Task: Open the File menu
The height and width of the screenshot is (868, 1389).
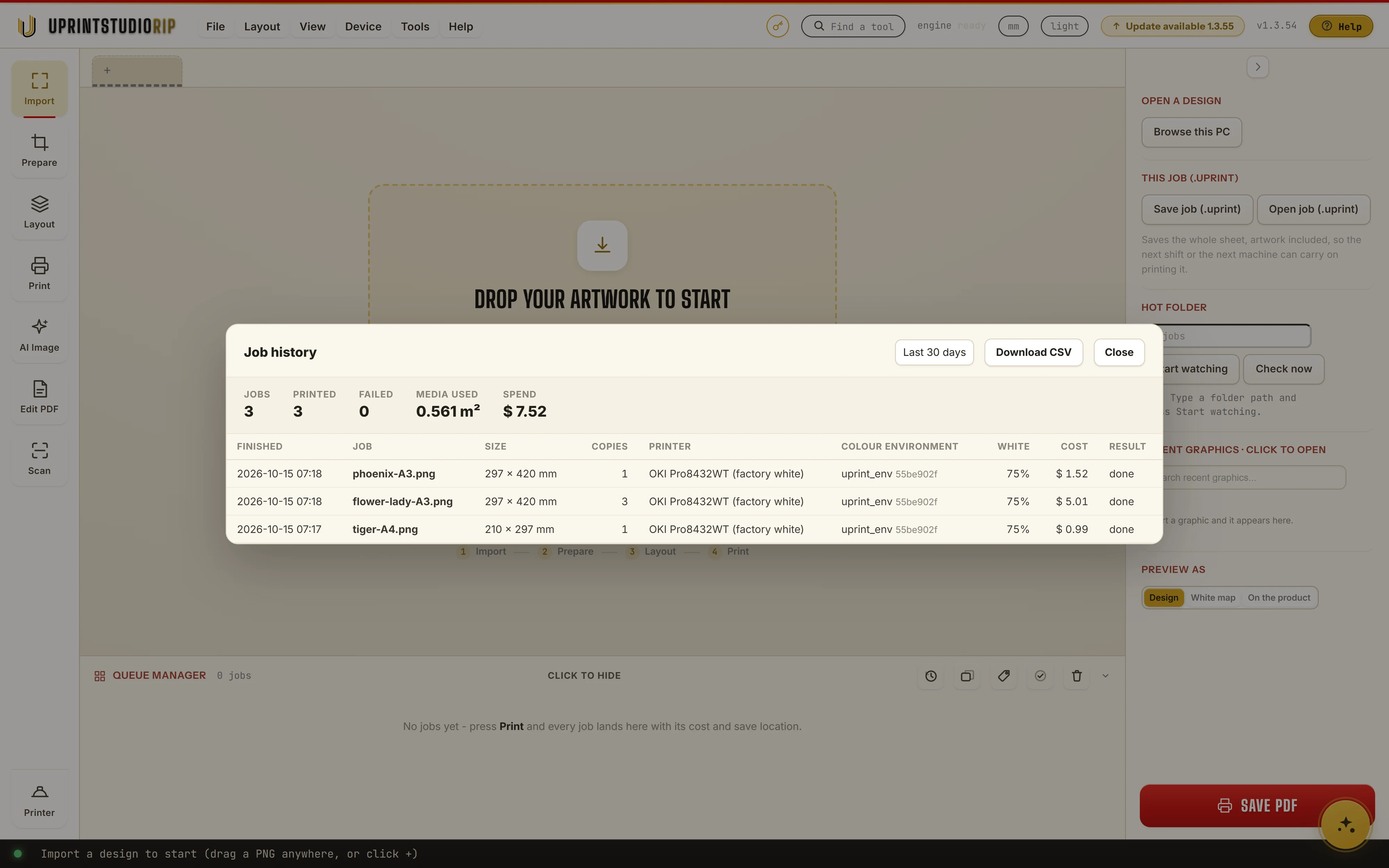Action: click(x=215, y=26)
